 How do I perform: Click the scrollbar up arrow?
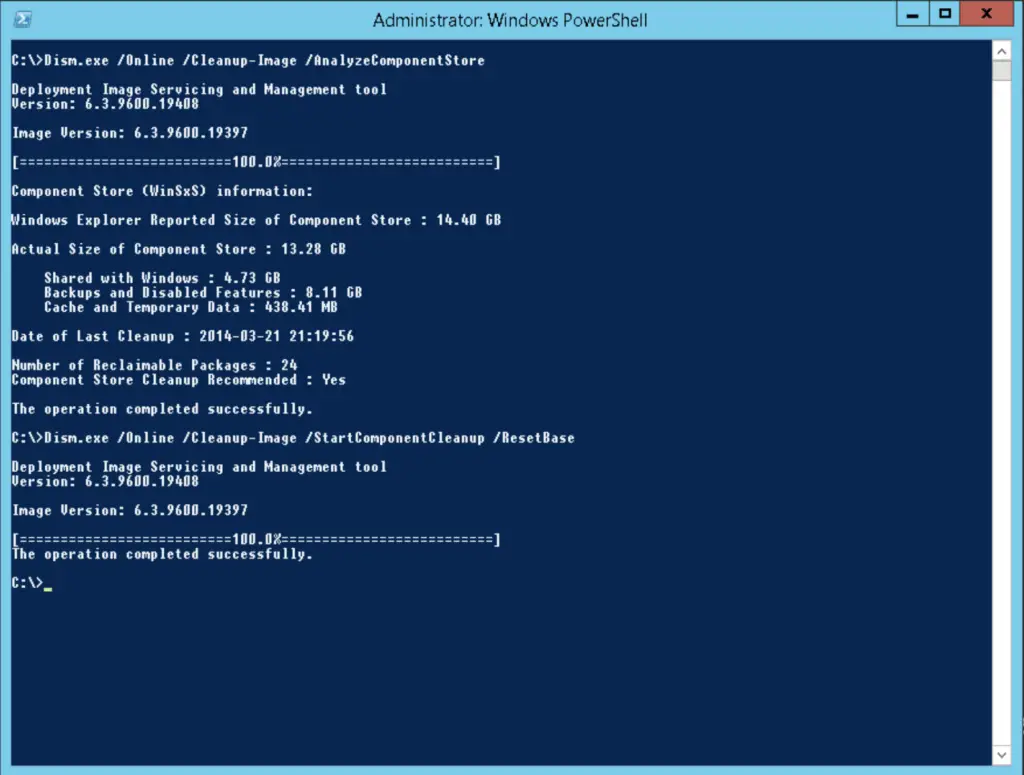tap(1001, 50)
